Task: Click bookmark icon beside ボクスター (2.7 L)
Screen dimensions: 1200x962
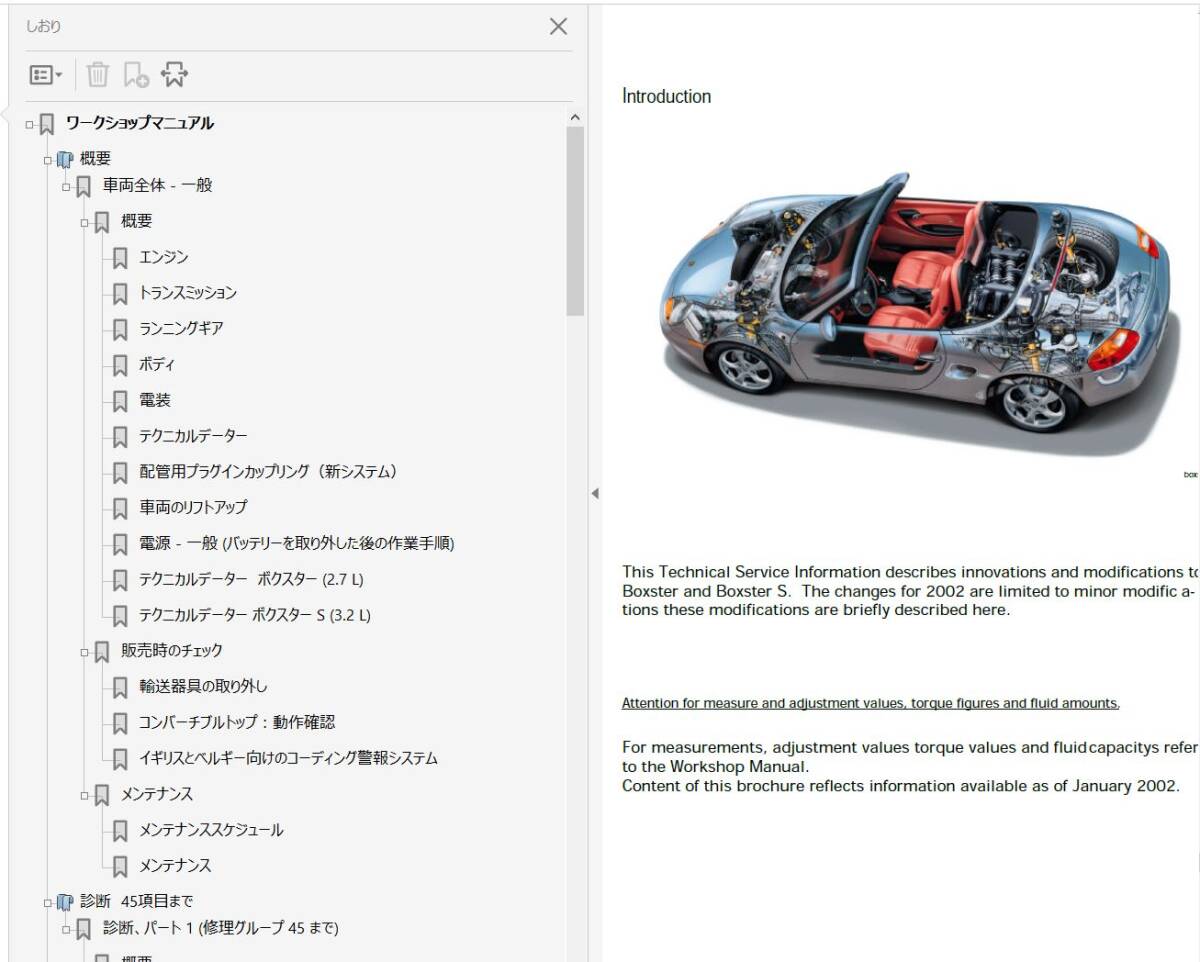Action: coord(120,580)
